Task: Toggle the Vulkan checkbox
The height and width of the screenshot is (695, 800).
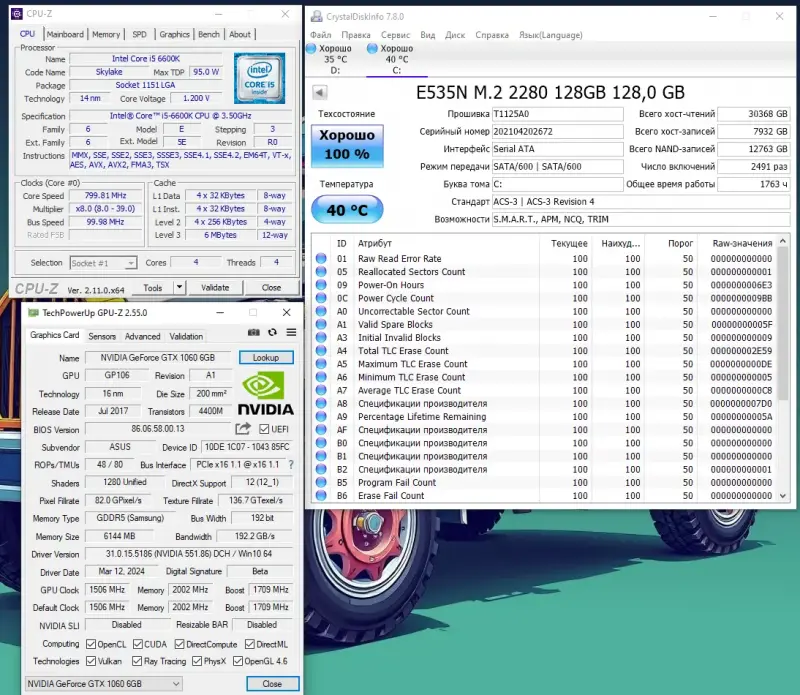Action: tap(91, 661)
